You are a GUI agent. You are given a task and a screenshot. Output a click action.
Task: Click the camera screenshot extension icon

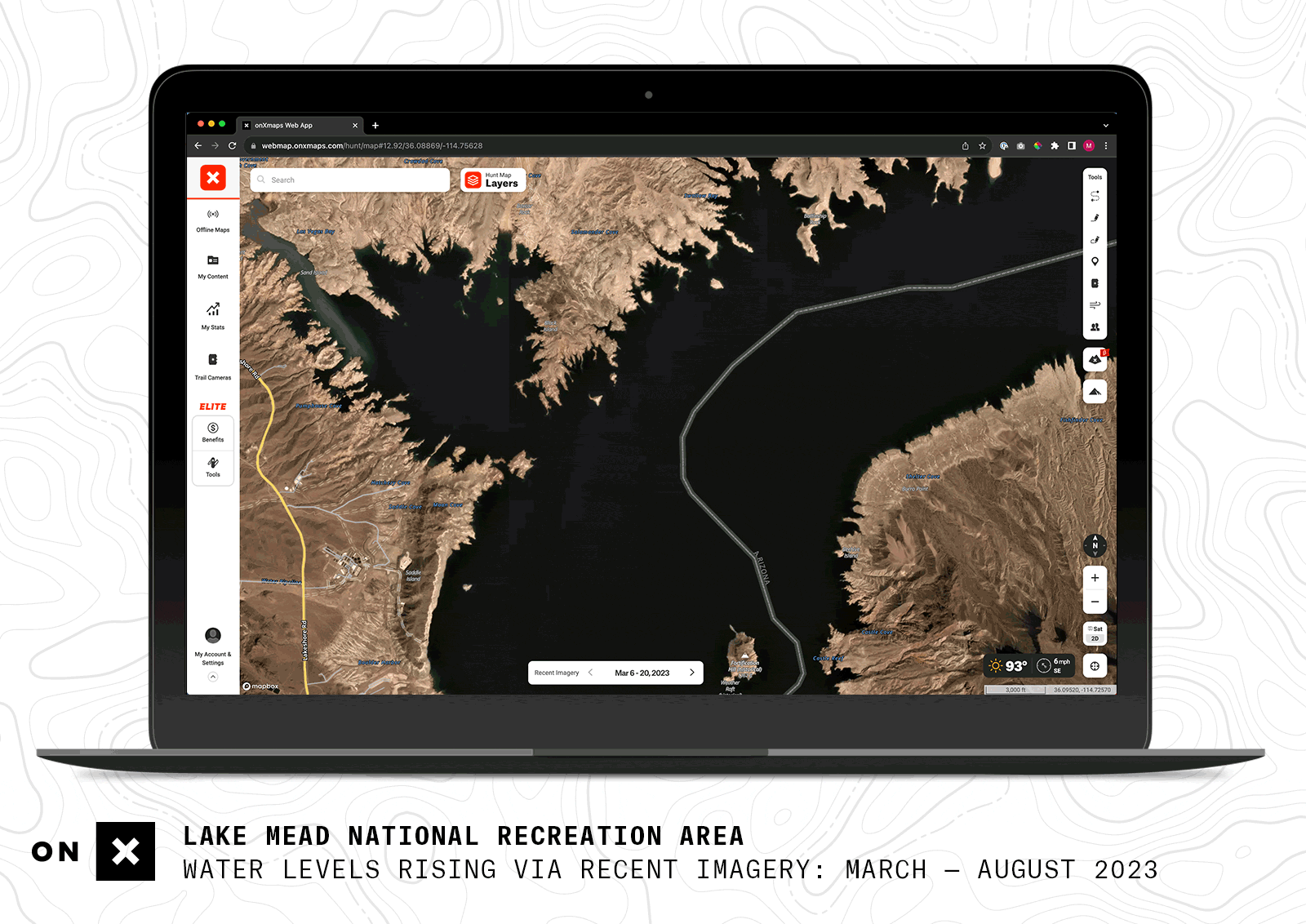pos(1020,146)
